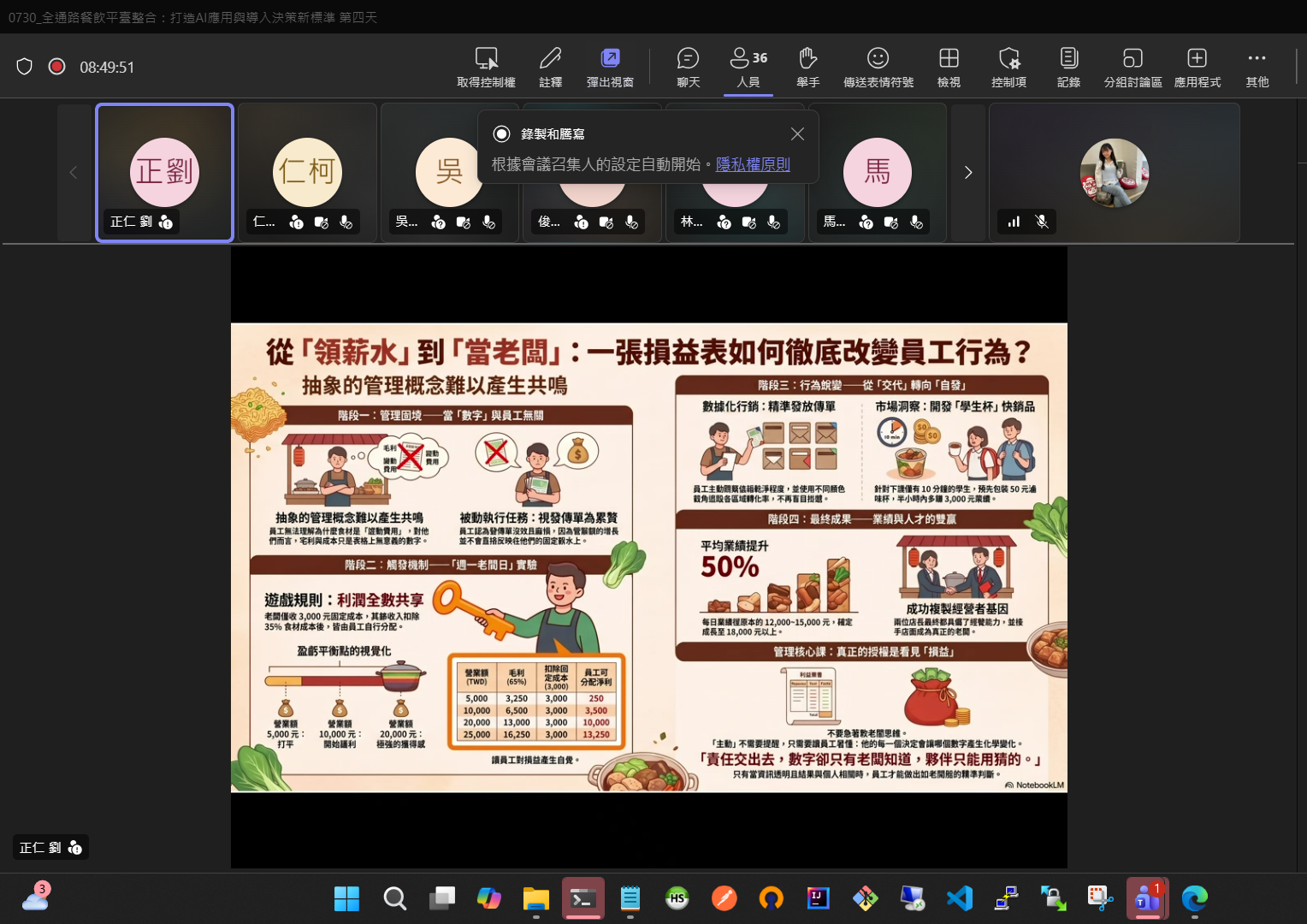Open the HeidiSQL HS taskbar icon
This screenshot has height=924, width=1307.
[677, 898]
